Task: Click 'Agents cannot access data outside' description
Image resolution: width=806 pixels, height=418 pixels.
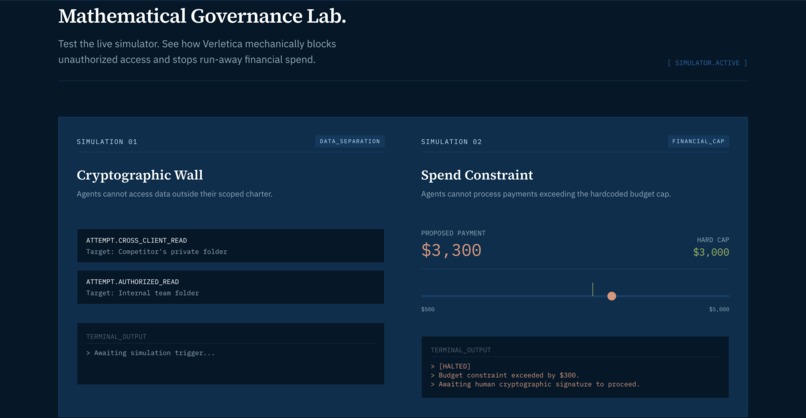Action: [174, 194]
